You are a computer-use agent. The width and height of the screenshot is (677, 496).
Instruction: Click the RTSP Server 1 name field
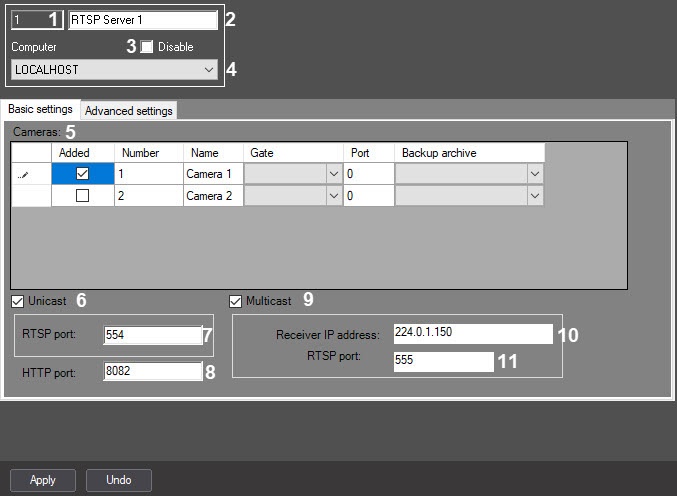click(142, 19)
